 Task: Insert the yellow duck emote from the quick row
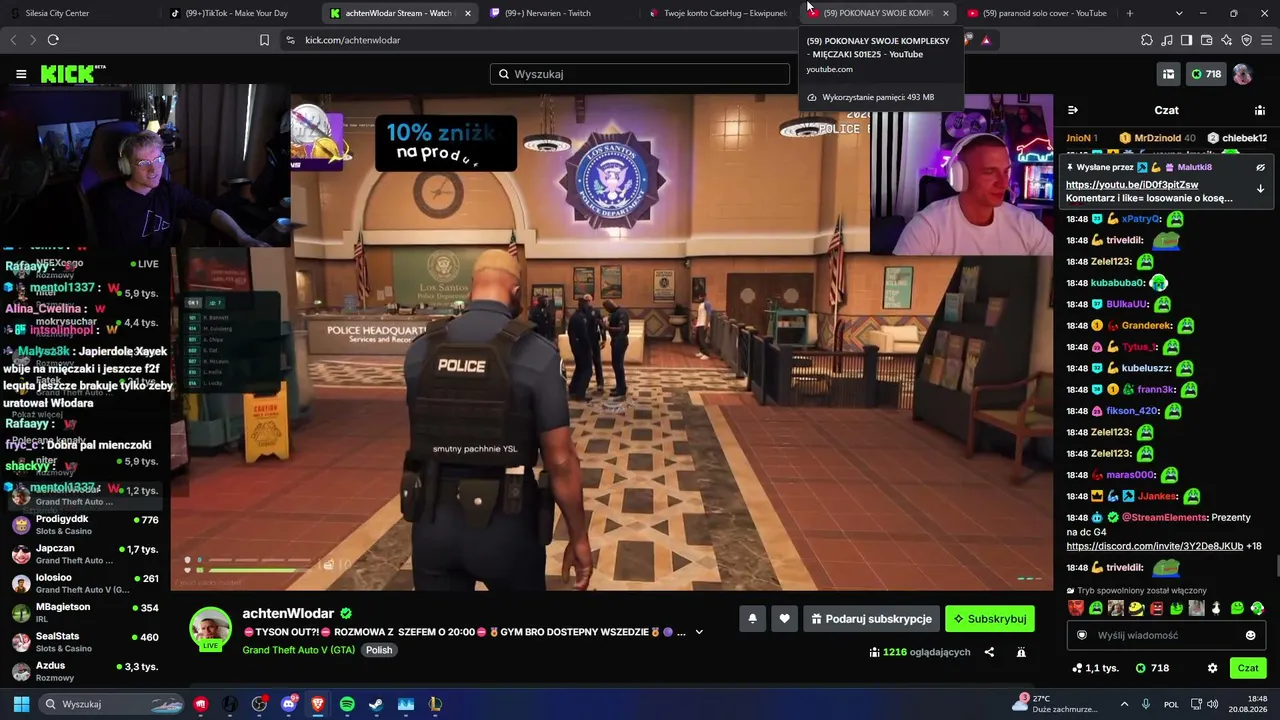pyautogui.click(x=1136, y=608)
